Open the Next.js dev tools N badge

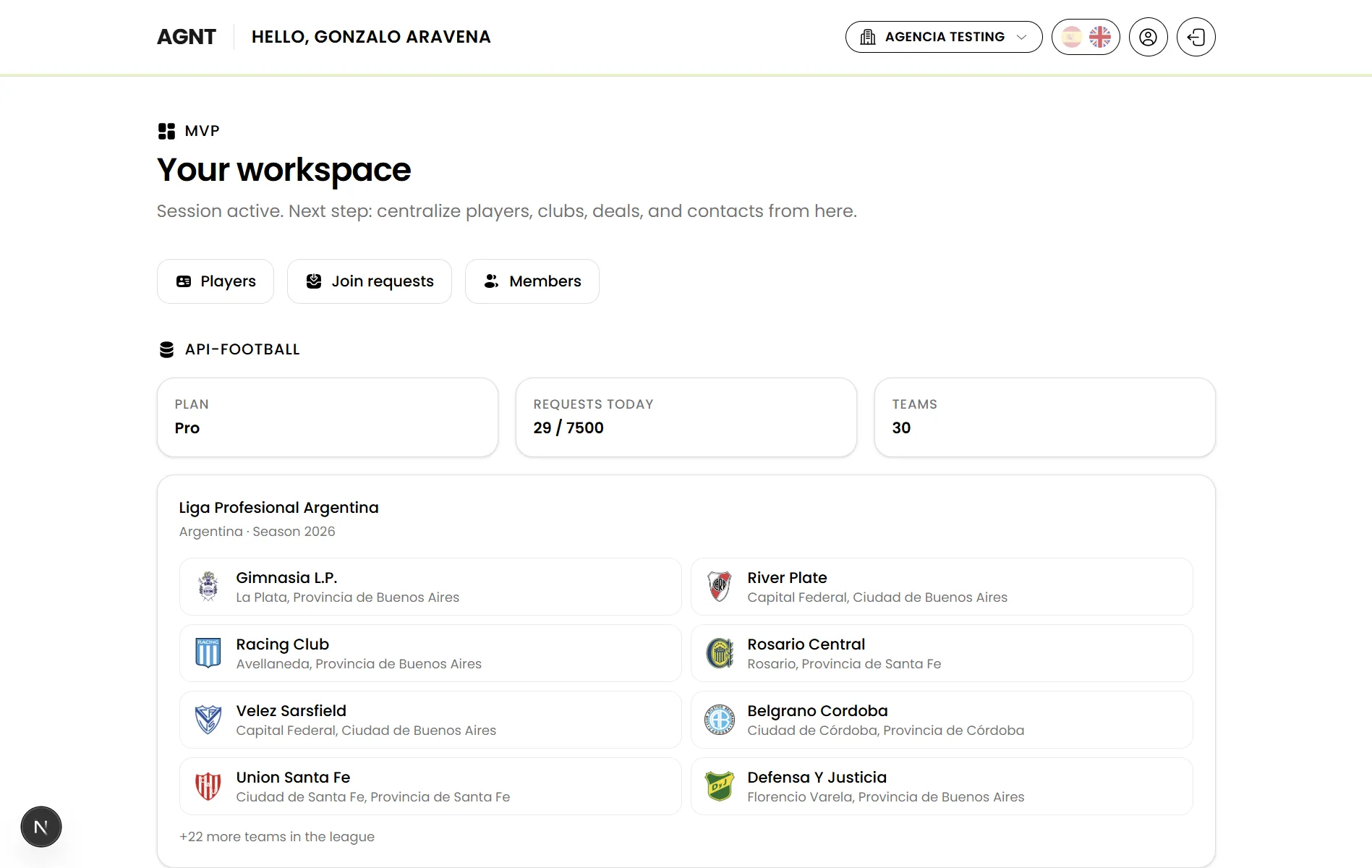click(x=41, y=827)
